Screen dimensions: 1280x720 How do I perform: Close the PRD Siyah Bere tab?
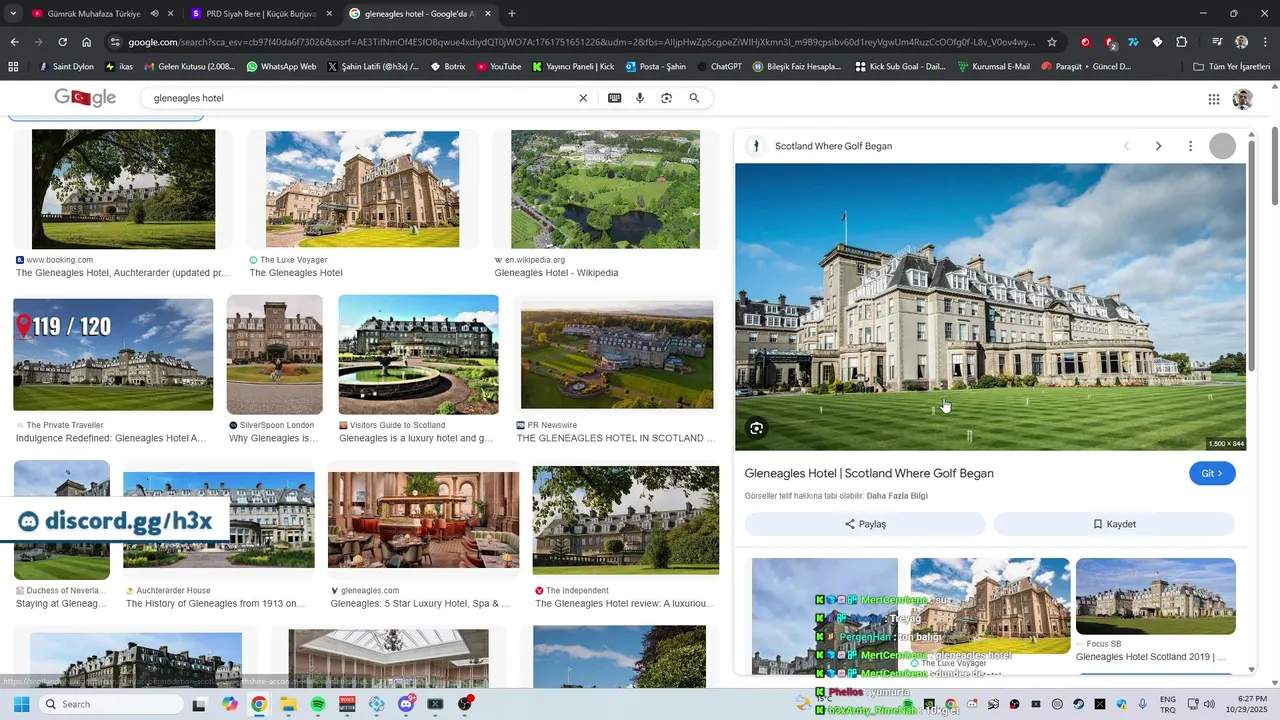coord(329,14)
